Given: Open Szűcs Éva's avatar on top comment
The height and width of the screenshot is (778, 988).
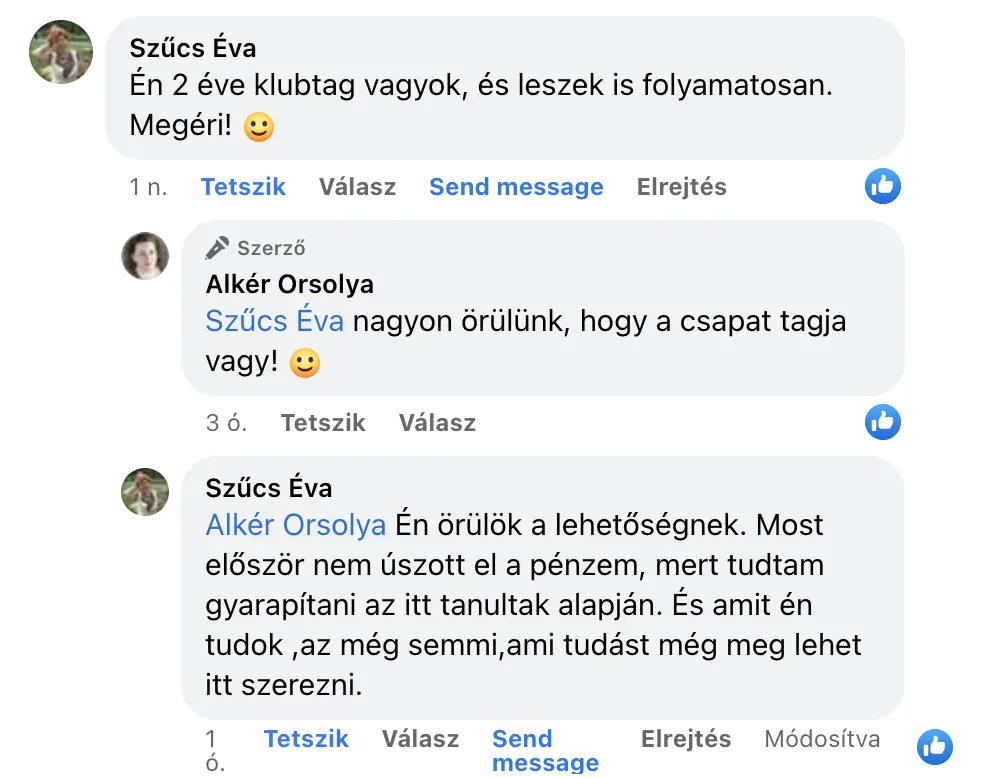Looking at the screenshot, I should coord(62,51).
